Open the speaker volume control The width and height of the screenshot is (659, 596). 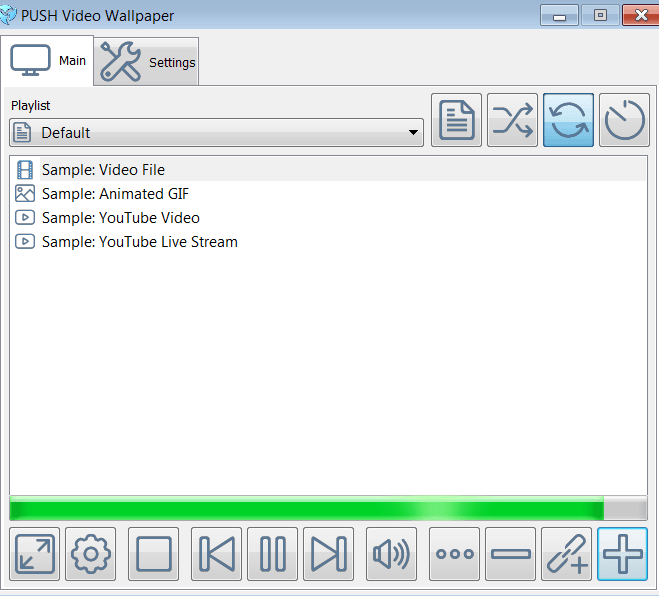(x=391, y=554)
